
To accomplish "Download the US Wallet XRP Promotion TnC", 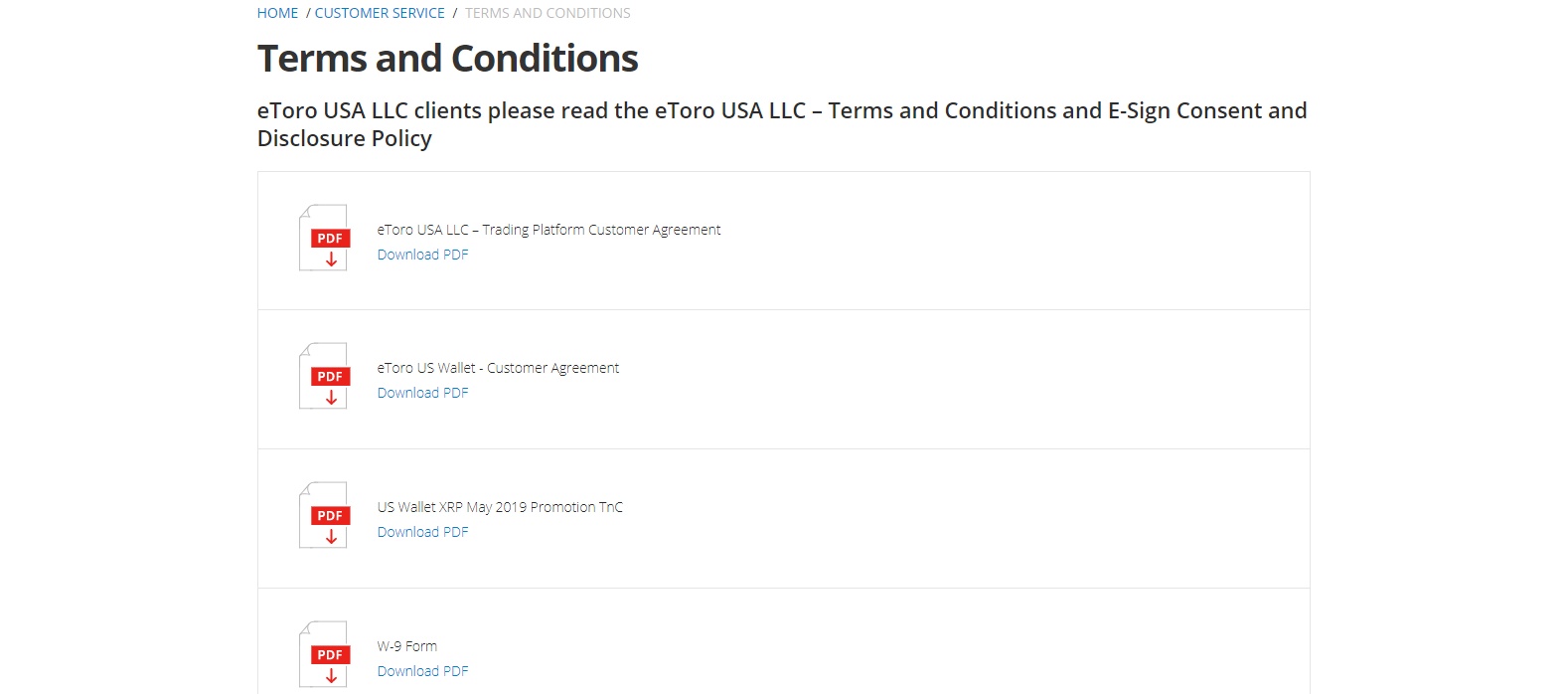I will point(422,531).
